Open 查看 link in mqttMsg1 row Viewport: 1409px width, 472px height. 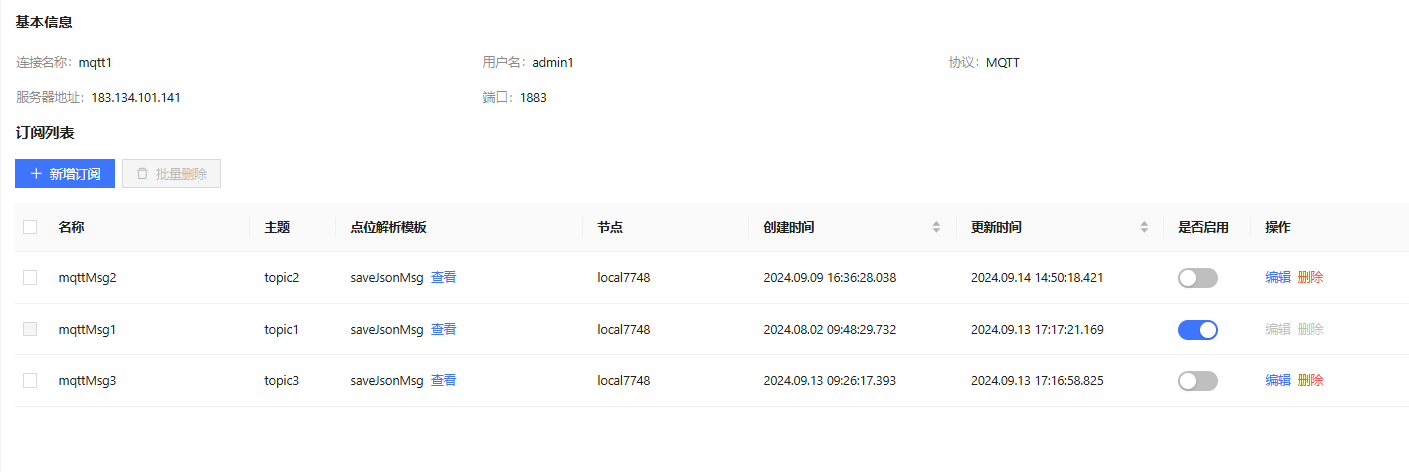pyautogui.click(x=443, y=329)
